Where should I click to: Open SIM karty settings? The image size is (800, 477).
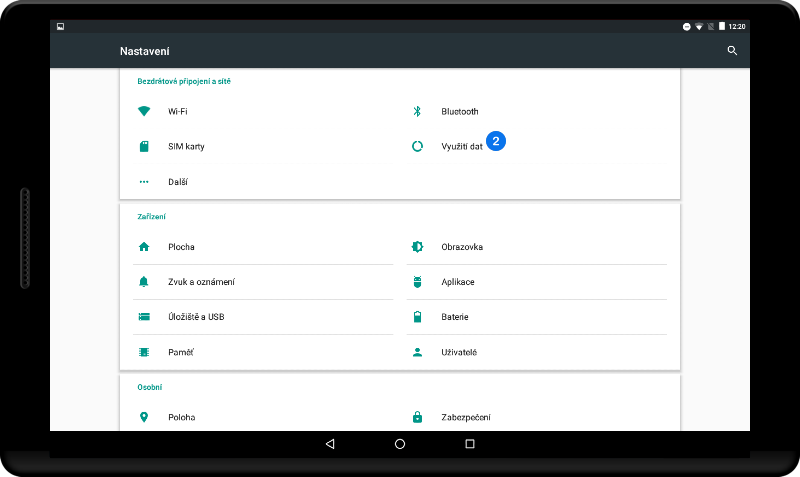[x=263, y=146]
